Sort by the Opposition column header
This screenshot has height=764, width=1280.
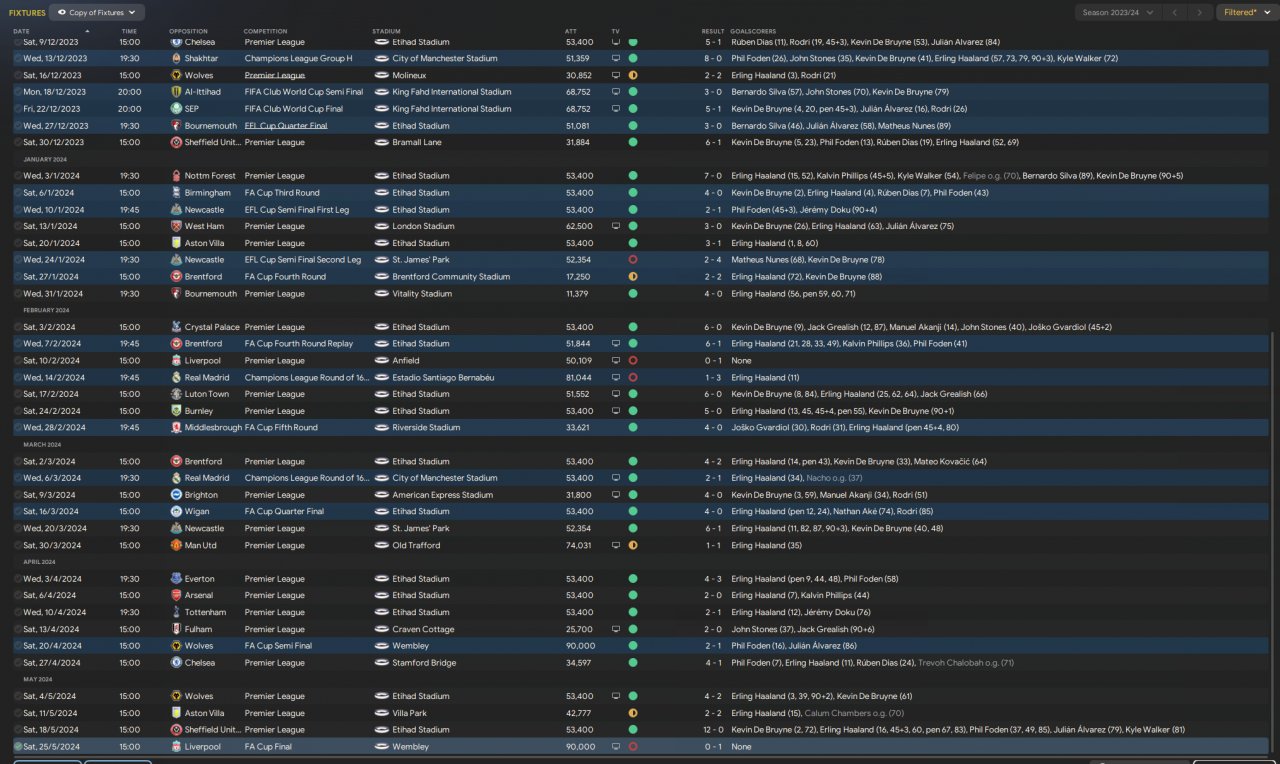click(x=189, y=31)
